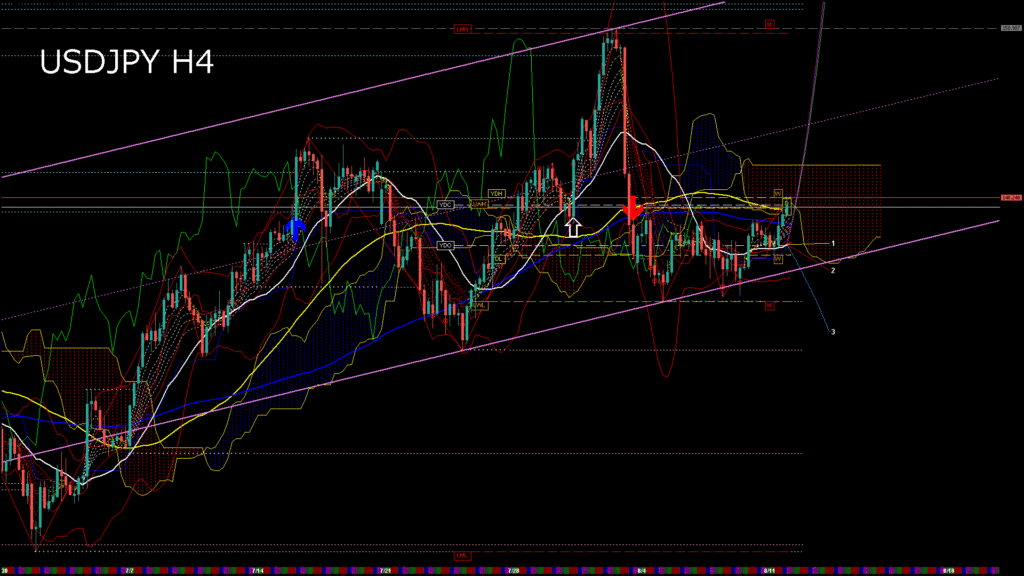The image size is (1024, 576).
Task: Click the red down arrow marker
Action: 632,208
